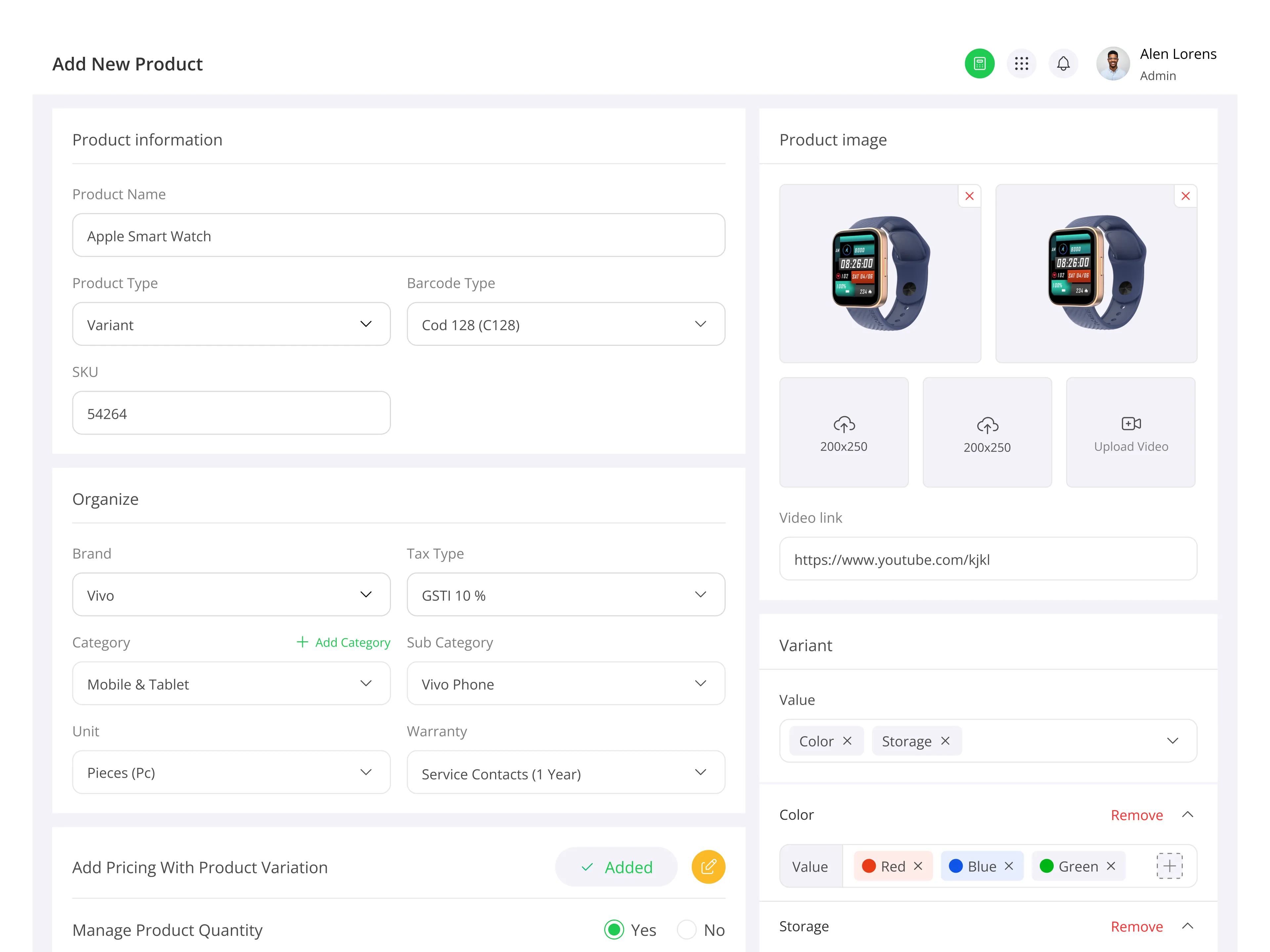The image size is (1270, 952).
Task: Click the yellow edit pricing icon
Action: (708, 866)
